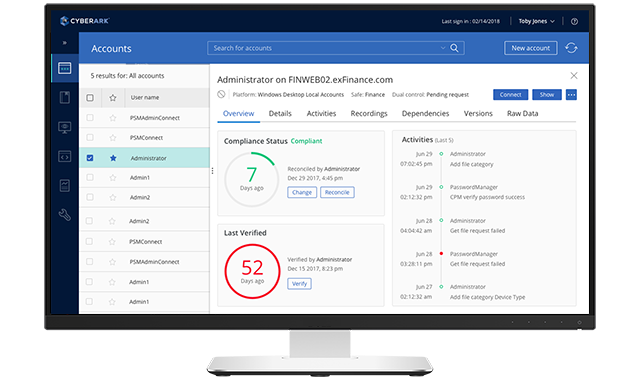Open the reports chart icon in the sidebar
The height and width of the screenshot is (380, 640).
coord(64,186)
